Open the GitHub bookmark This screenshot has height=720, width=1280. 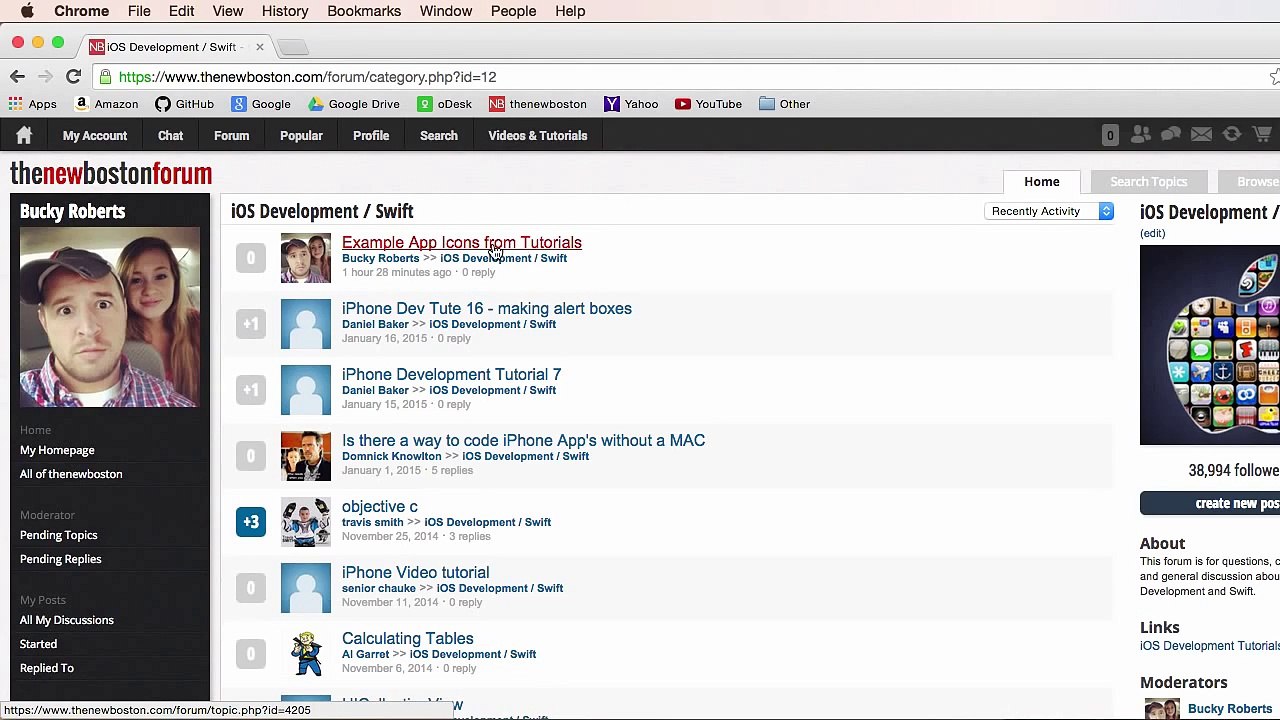click(x=184, y=104)
